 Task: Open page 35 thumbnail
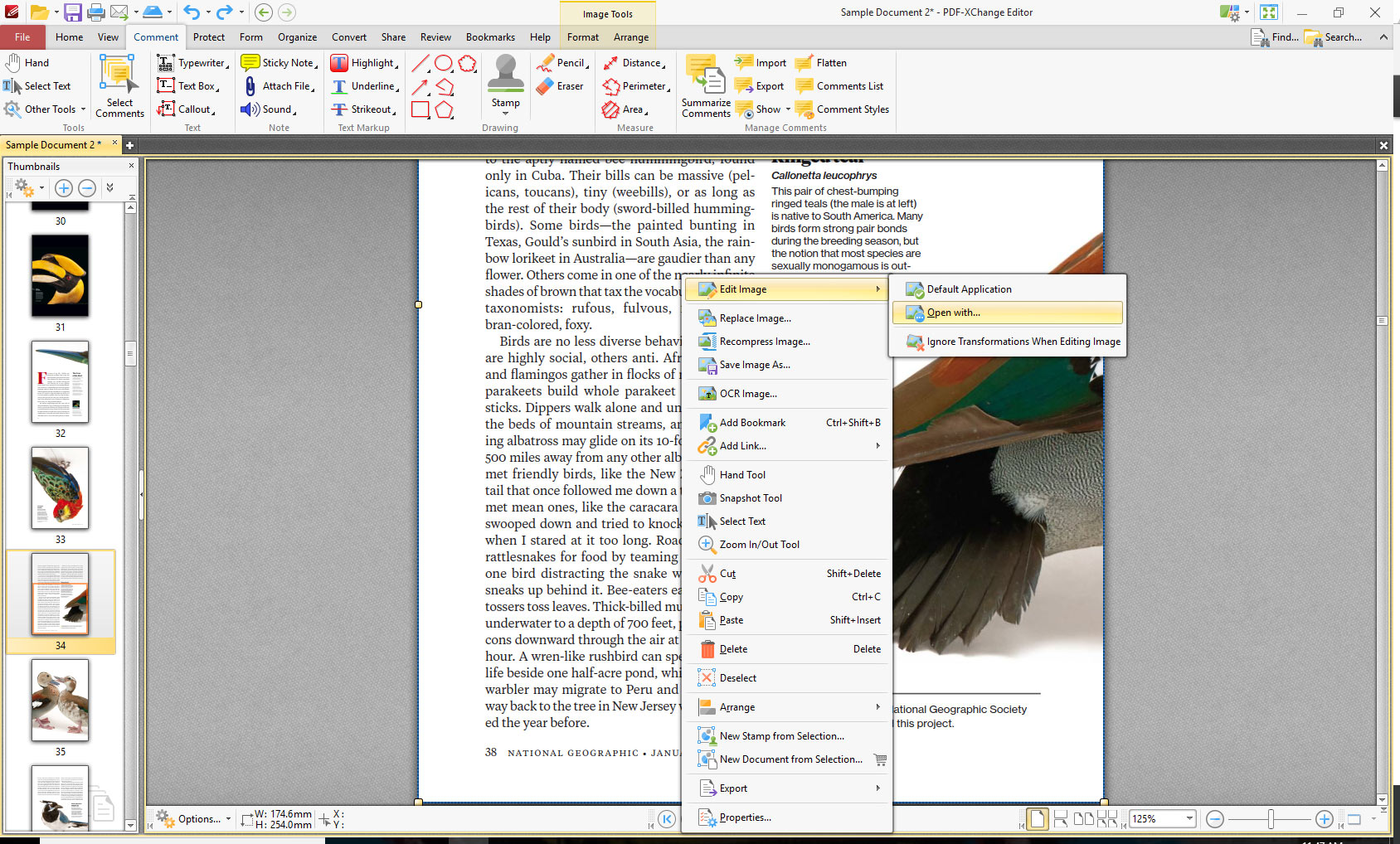coord(60,701)
